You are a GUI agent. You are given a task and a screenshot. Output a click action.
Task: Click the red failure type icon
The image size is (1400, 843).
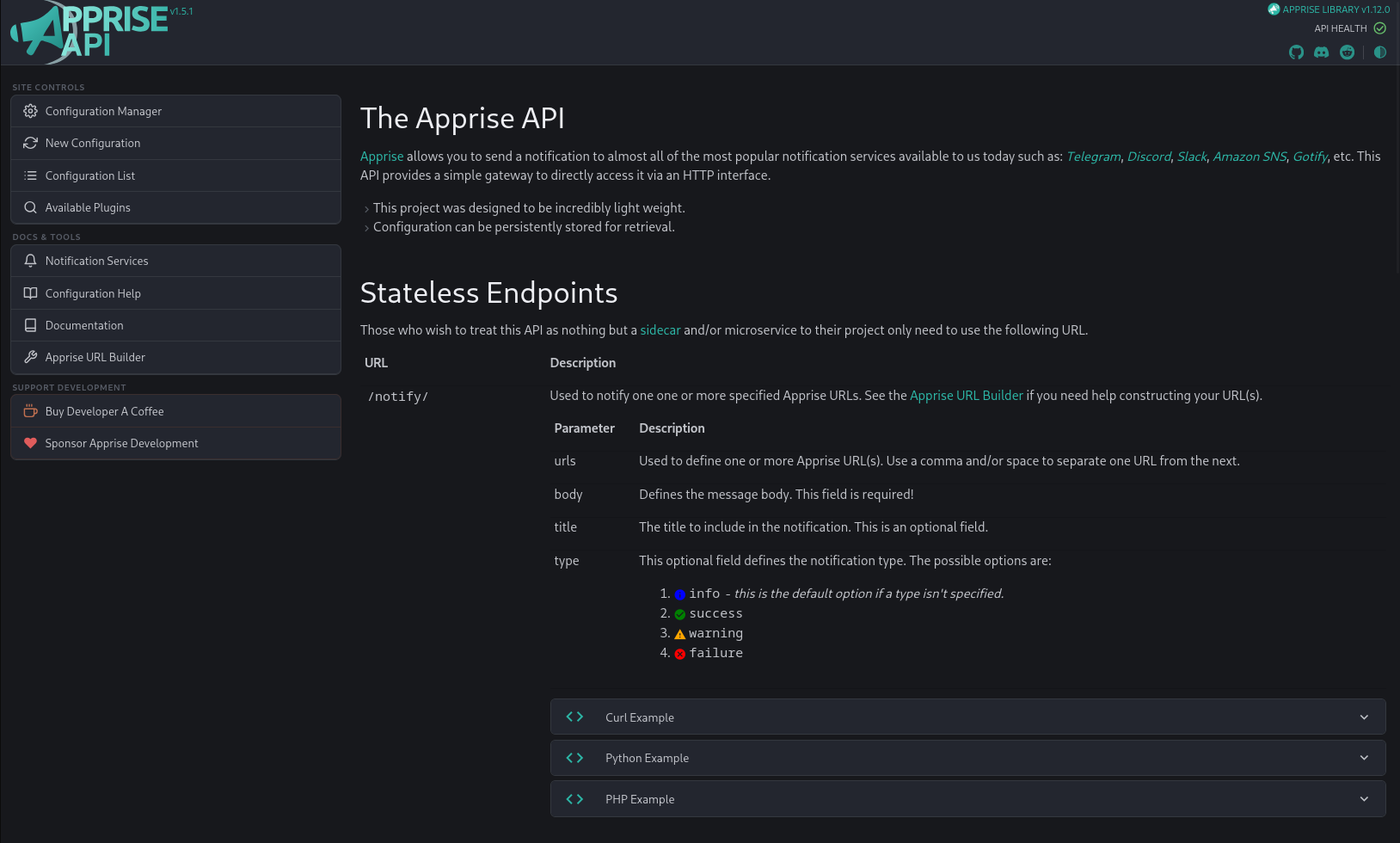click(679, 654)
